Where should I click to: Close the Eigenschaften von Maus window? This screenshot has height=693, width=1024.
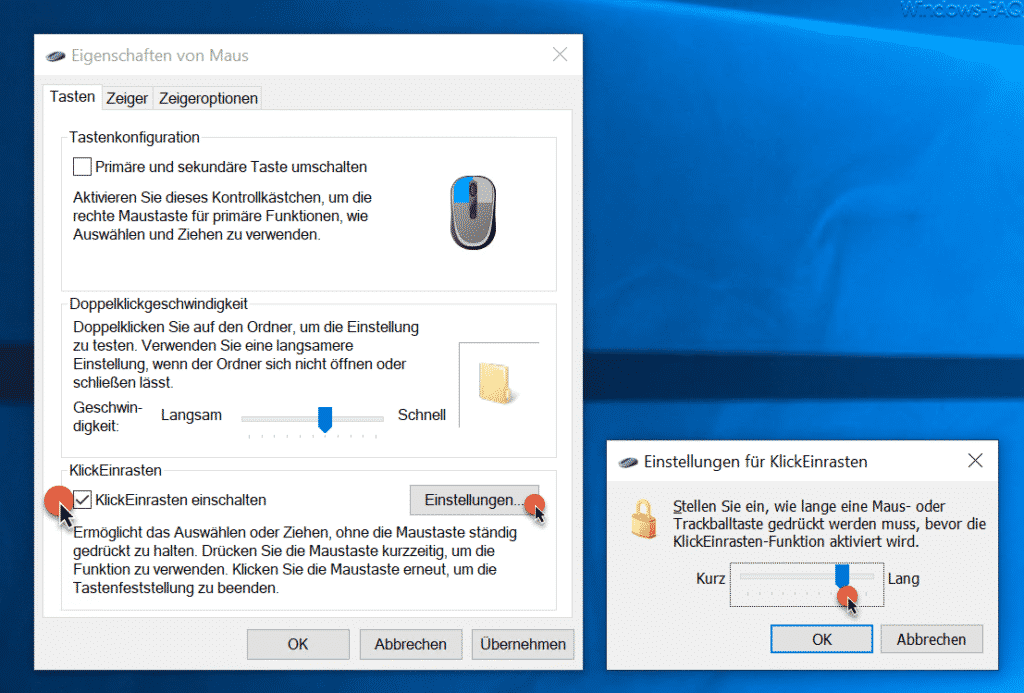click(560, 55)
